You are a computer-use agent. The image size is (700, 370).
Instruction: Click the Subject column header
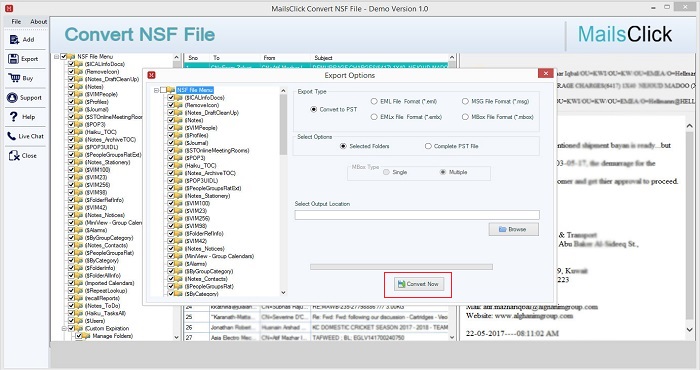(x=379, y=58)
